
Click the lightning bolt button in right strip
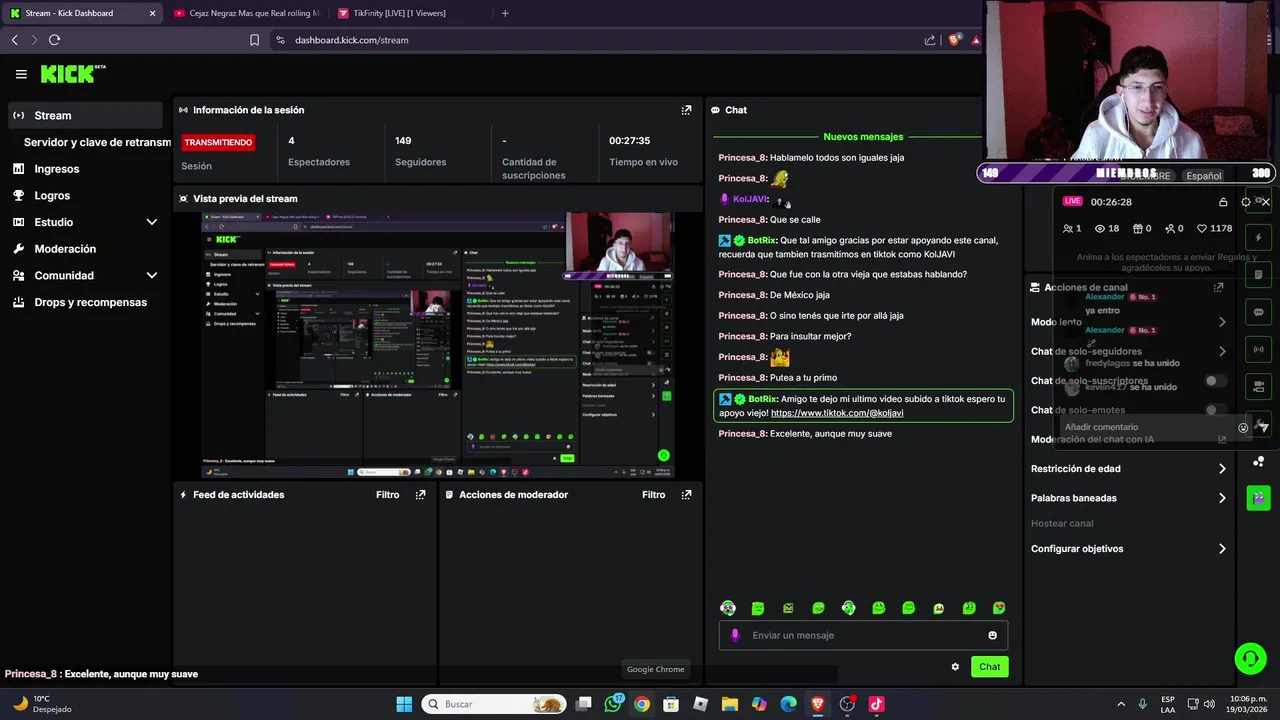pyautogui.click(x=1258, y=238)
